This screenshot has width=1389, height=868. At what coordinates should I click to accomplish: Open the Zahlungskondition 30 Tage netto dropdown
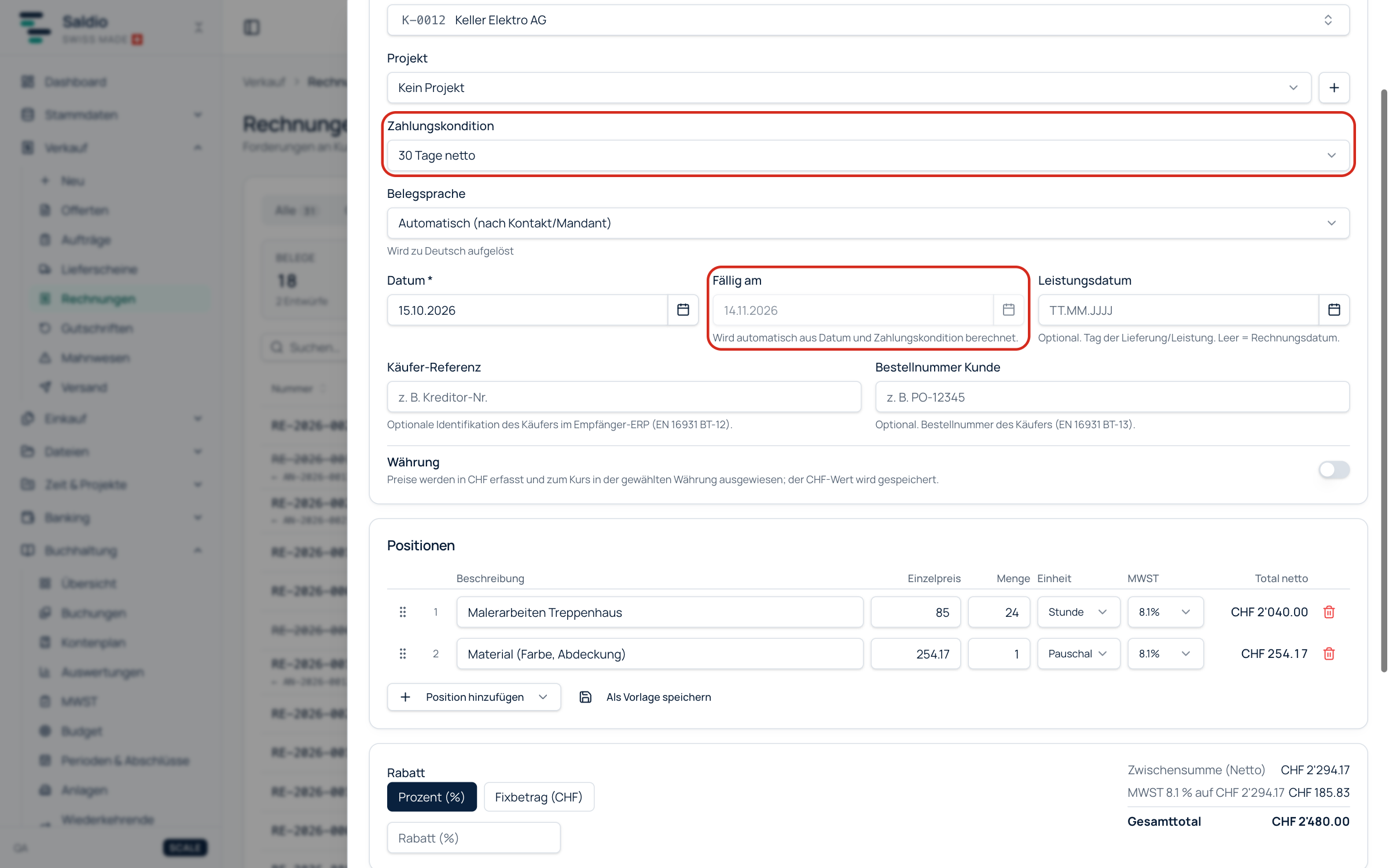pyautogui.click(x=868, y=155)
